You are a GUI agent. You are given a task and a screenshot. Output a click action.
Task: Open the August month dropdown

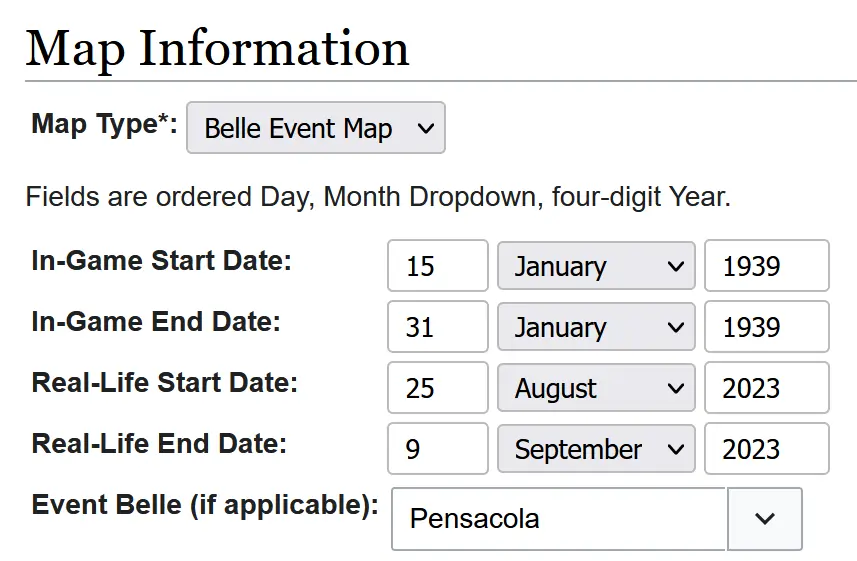click(595, 388)
